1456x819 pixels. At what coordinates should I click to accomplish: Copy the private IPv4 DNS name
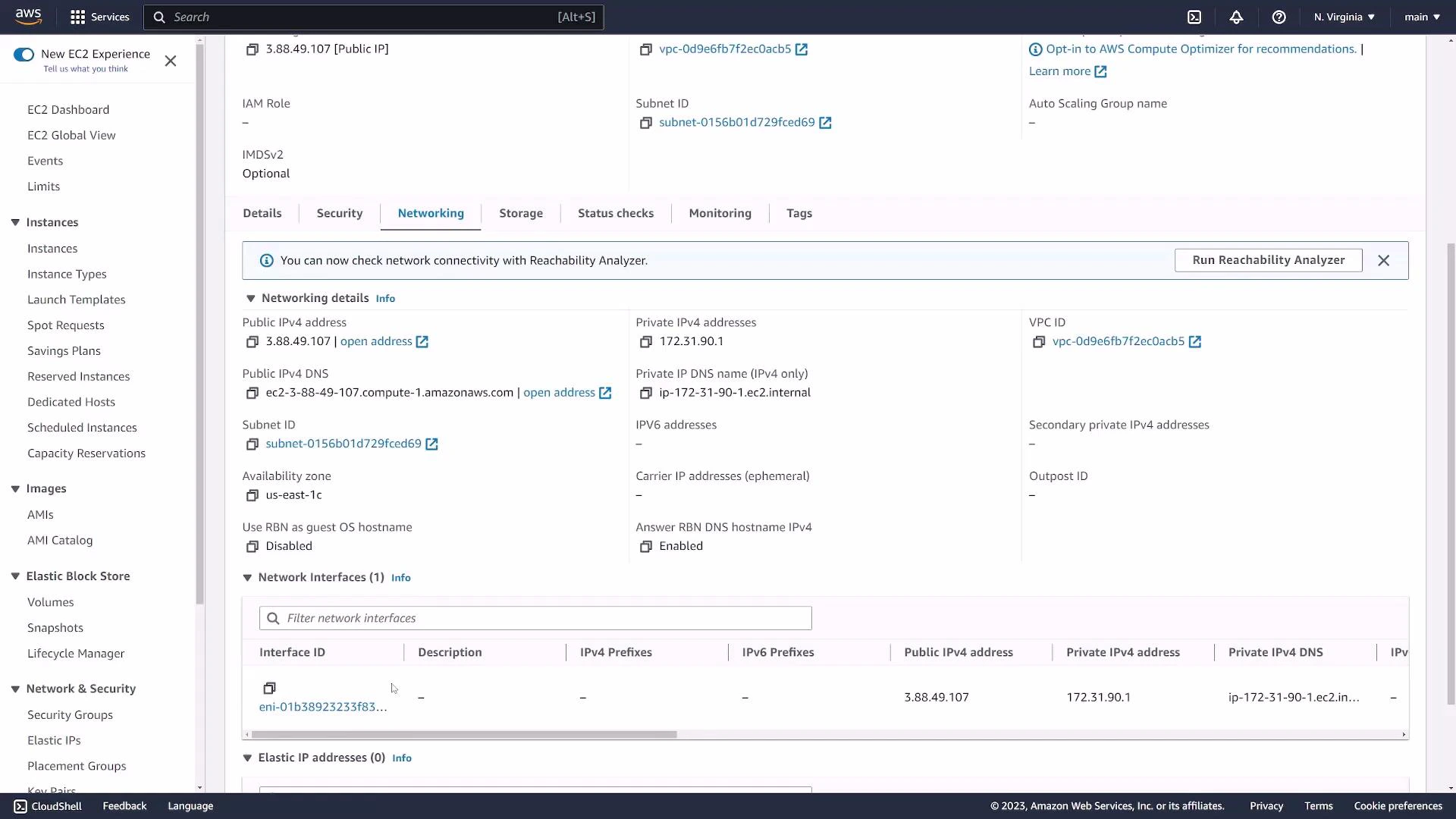[645, 393]
